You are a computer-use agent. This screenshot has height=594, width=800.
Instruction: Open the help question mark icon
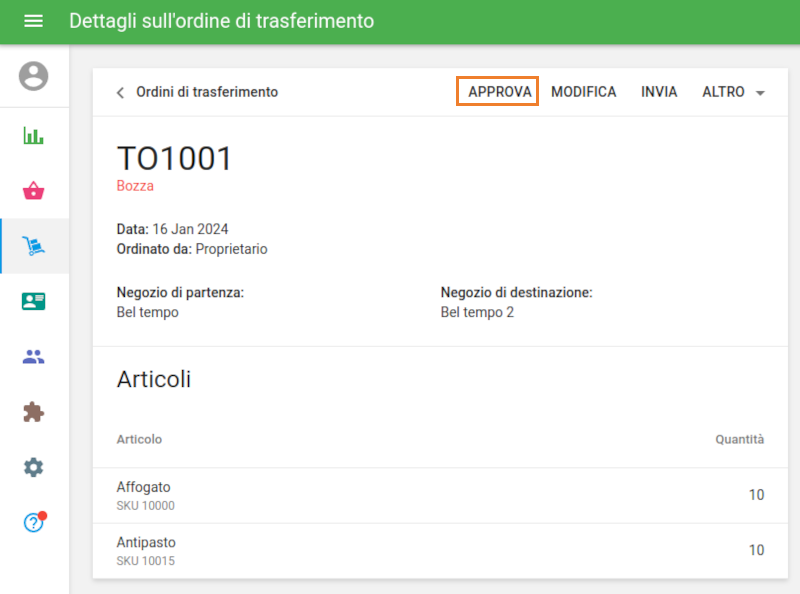point(31,521)
